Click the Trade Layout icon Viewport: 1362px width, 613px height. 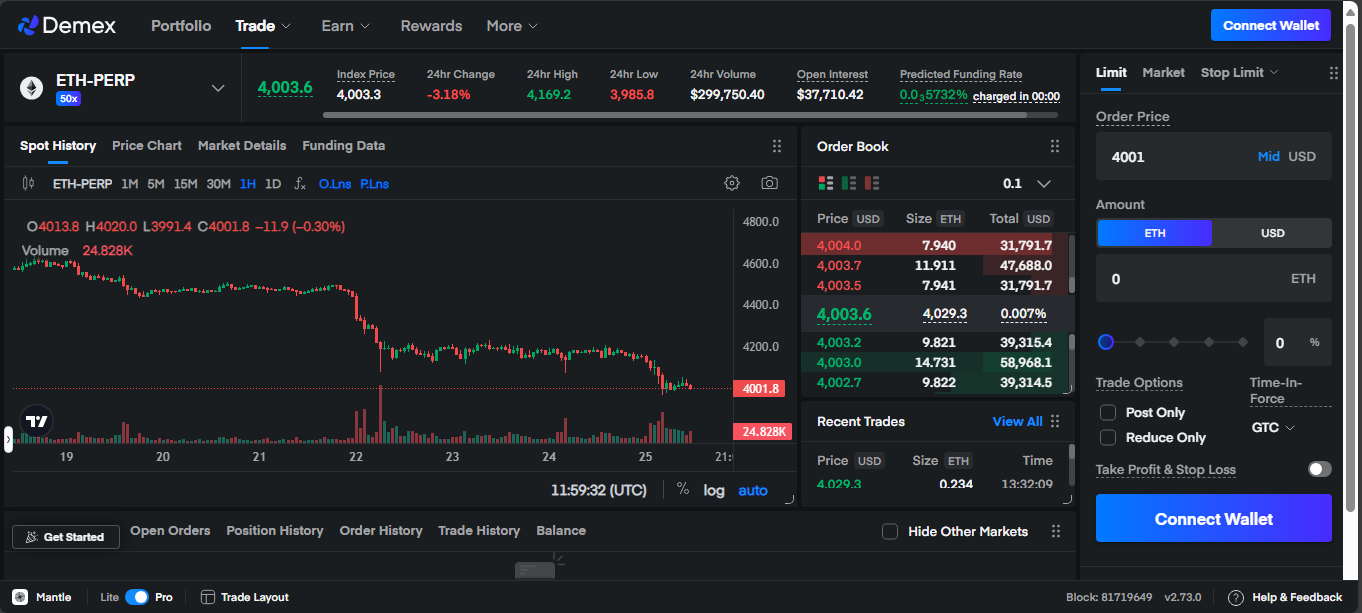[208, 597]
